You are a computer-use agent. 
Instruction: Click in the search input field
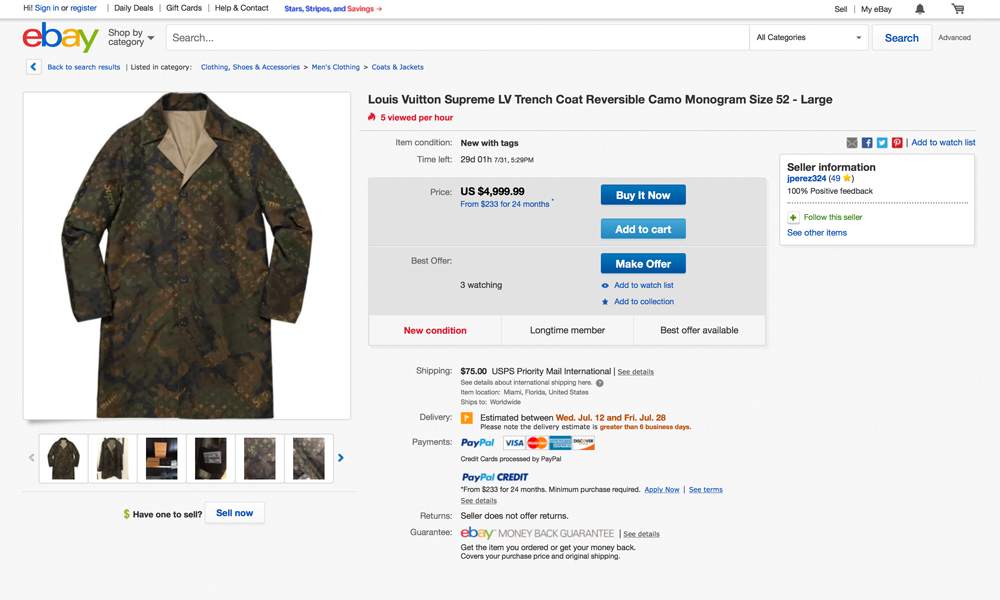(x=457, y=38)
